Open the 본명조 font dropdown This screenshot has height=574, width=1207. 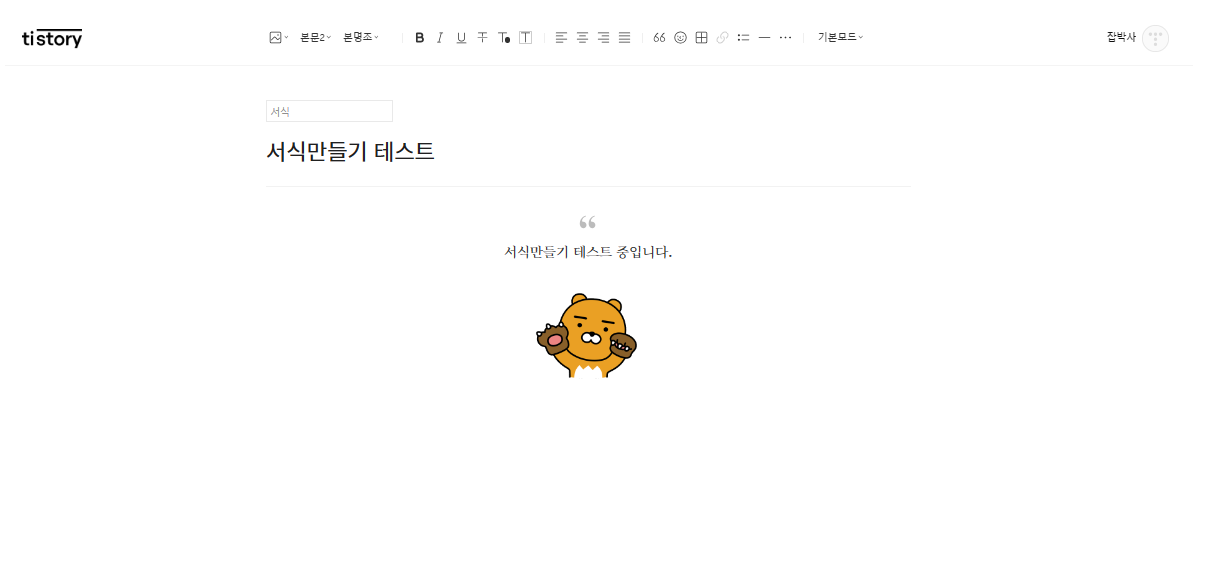[361, 38]
